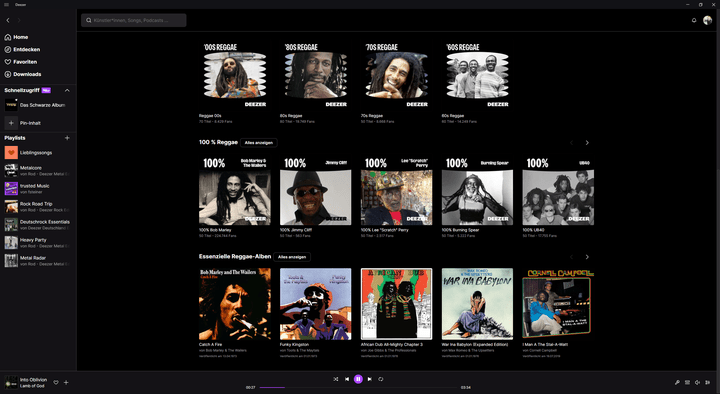This screenshot has width=720, height=394.
Task: Open the Funky Kingston album cover
Action: pos(315,304)
